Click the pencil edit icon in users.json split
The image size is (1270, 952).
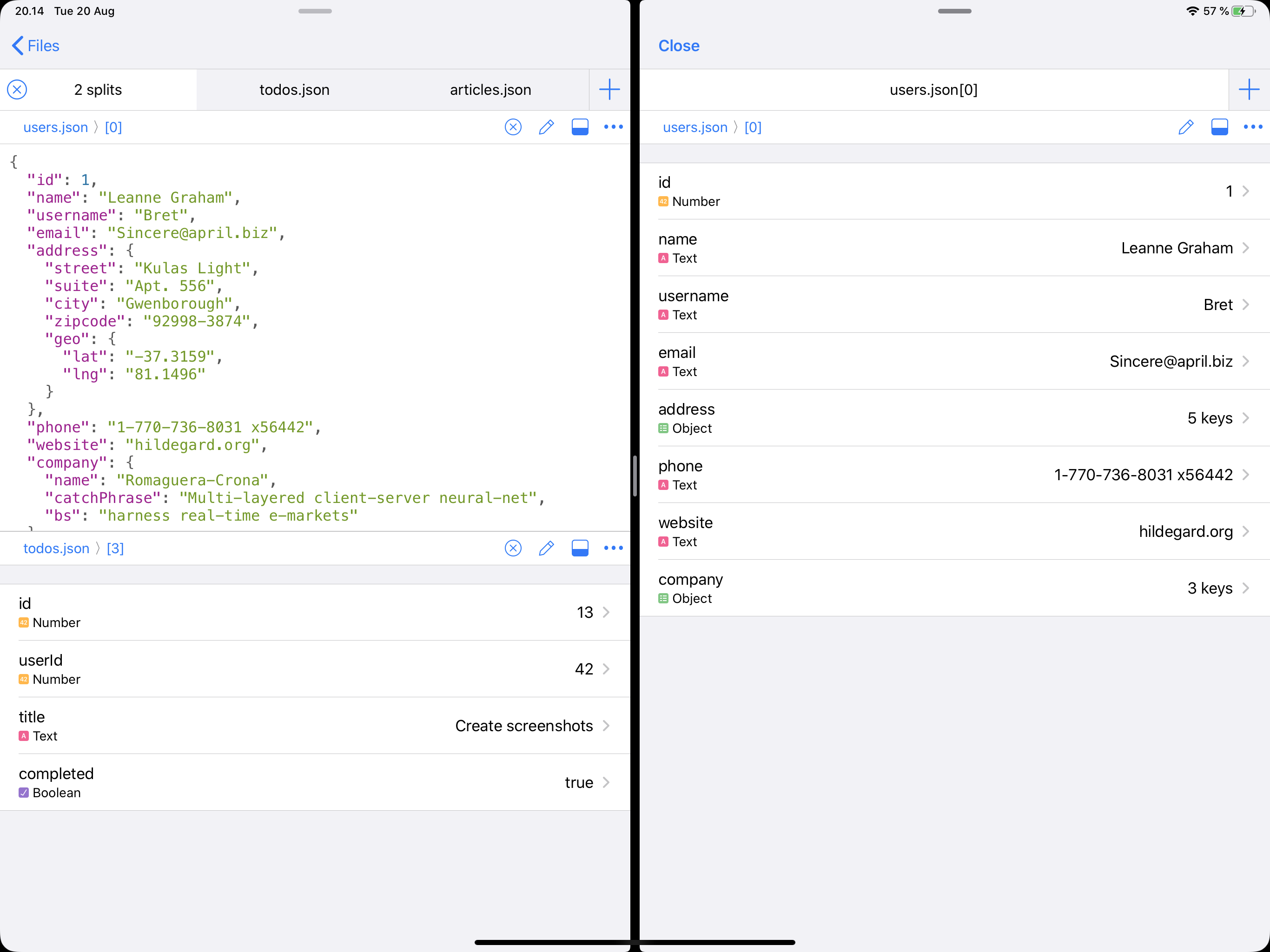[546, 127]
